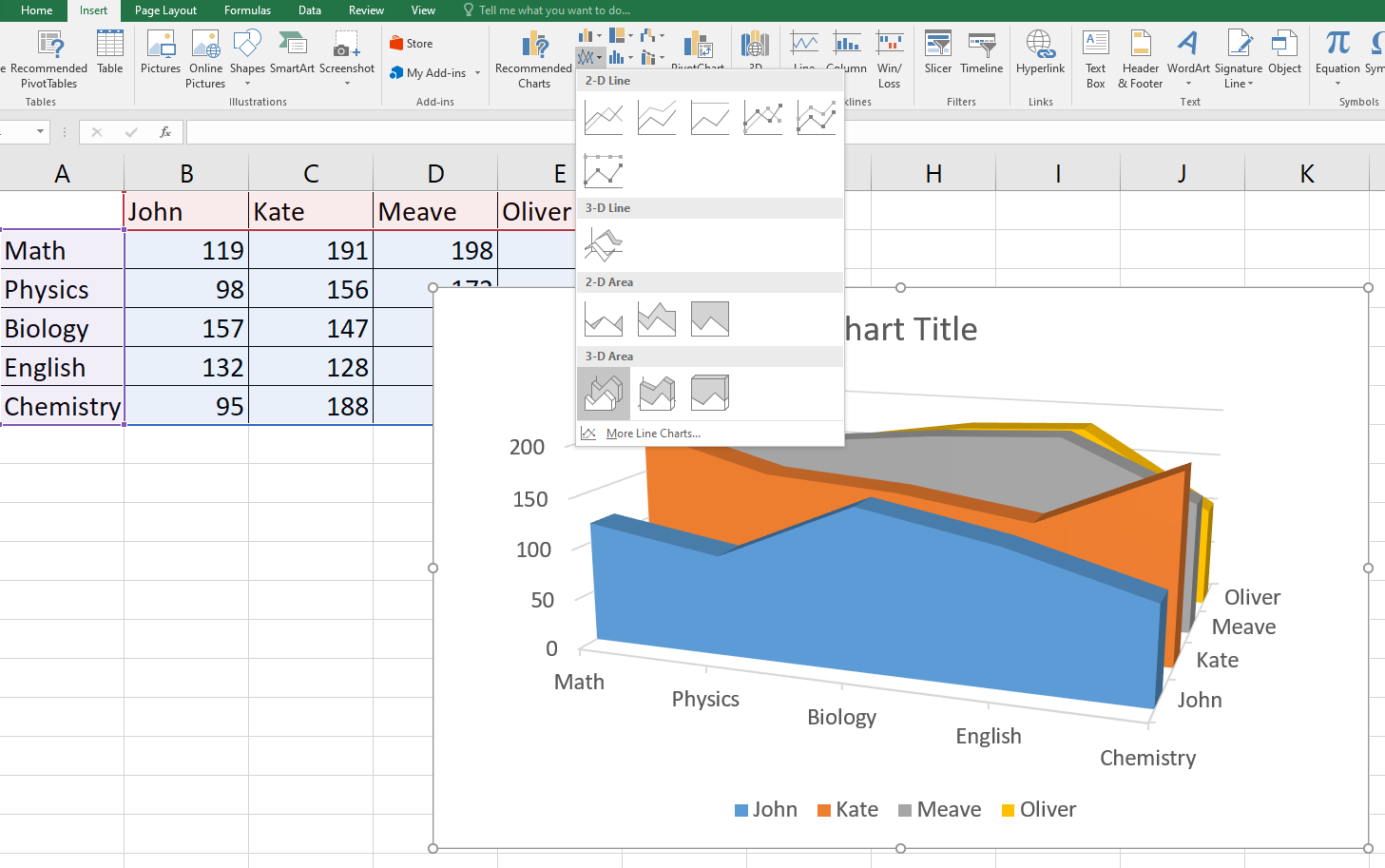Switch to the Page Layout tab
The image size is (1385, 868).
point(165,10)
